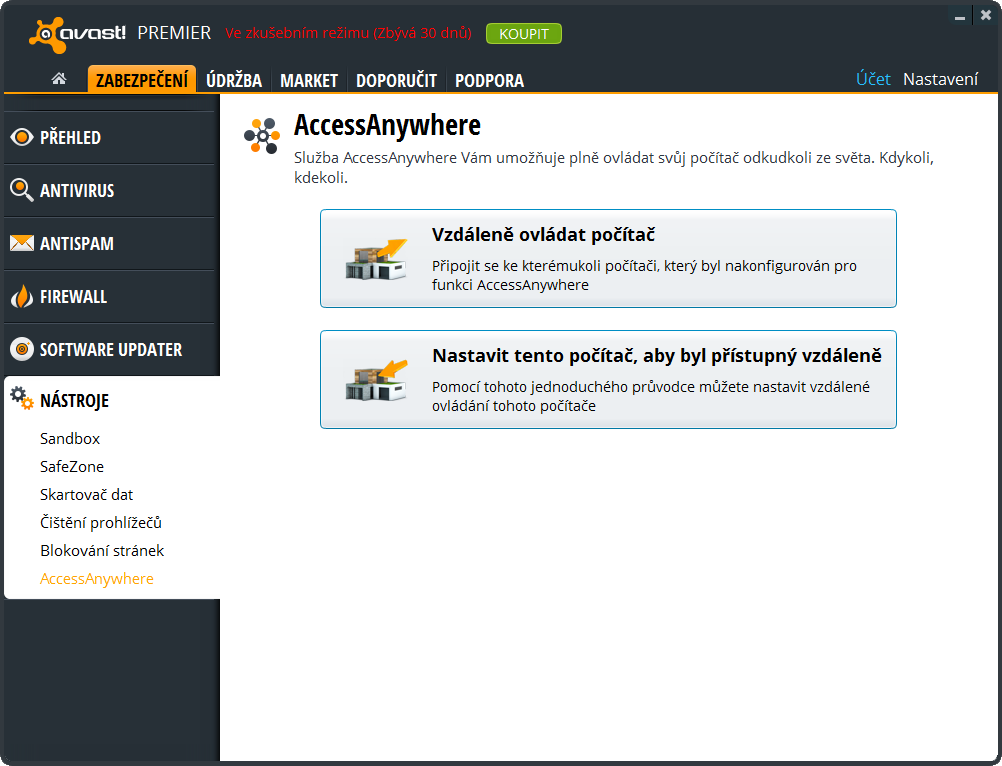Image resolution: width=1002 pixels, height=766 pixels.
Task: Click the house icon with incoming arrow
Action: pyautogui.click(x=376, y=380)
